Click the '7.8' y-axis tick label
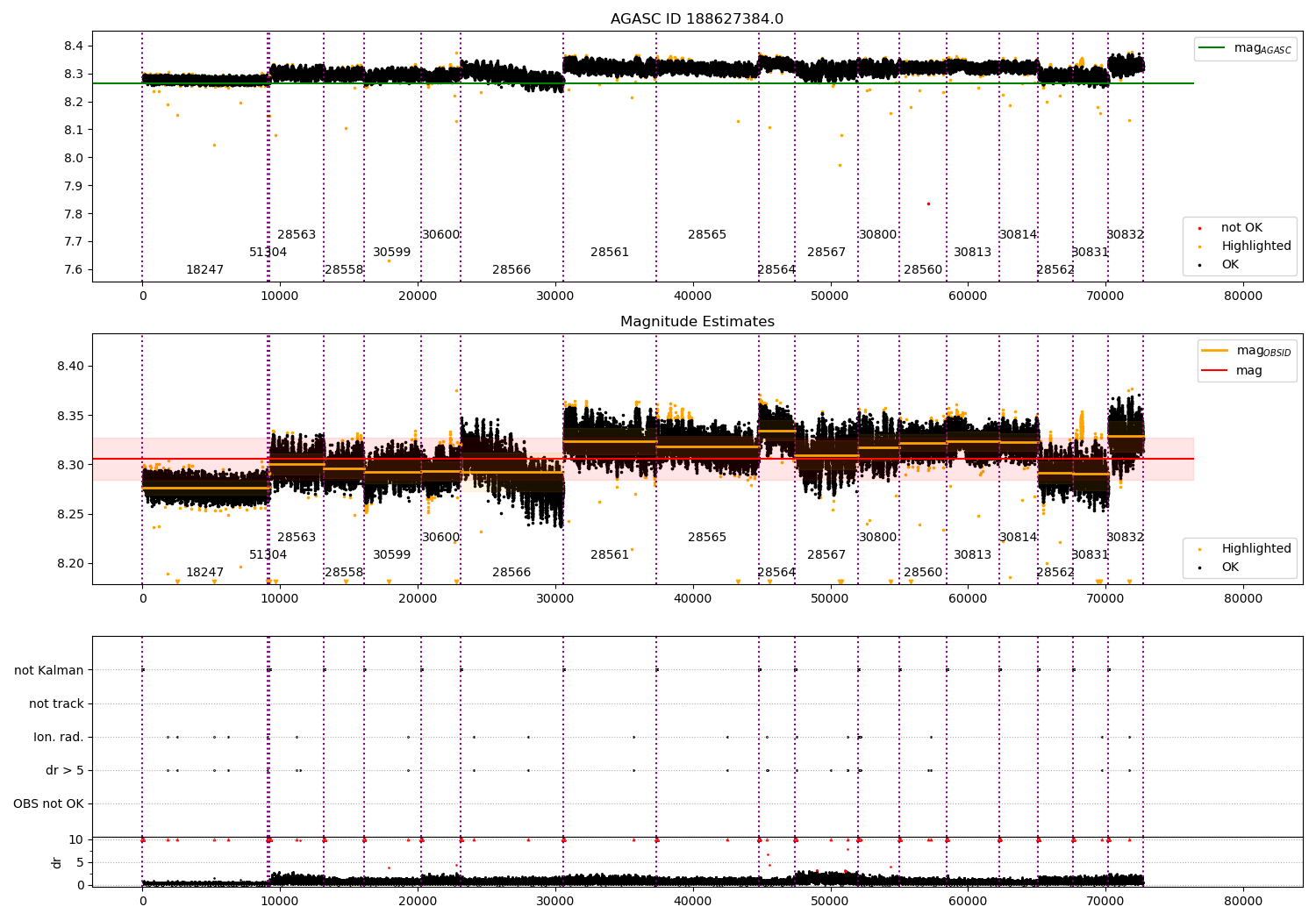 click(x=74, y=214)
